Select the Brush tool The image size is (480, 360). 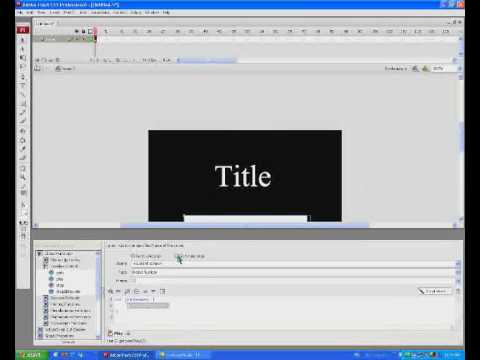tap(23, 121)
